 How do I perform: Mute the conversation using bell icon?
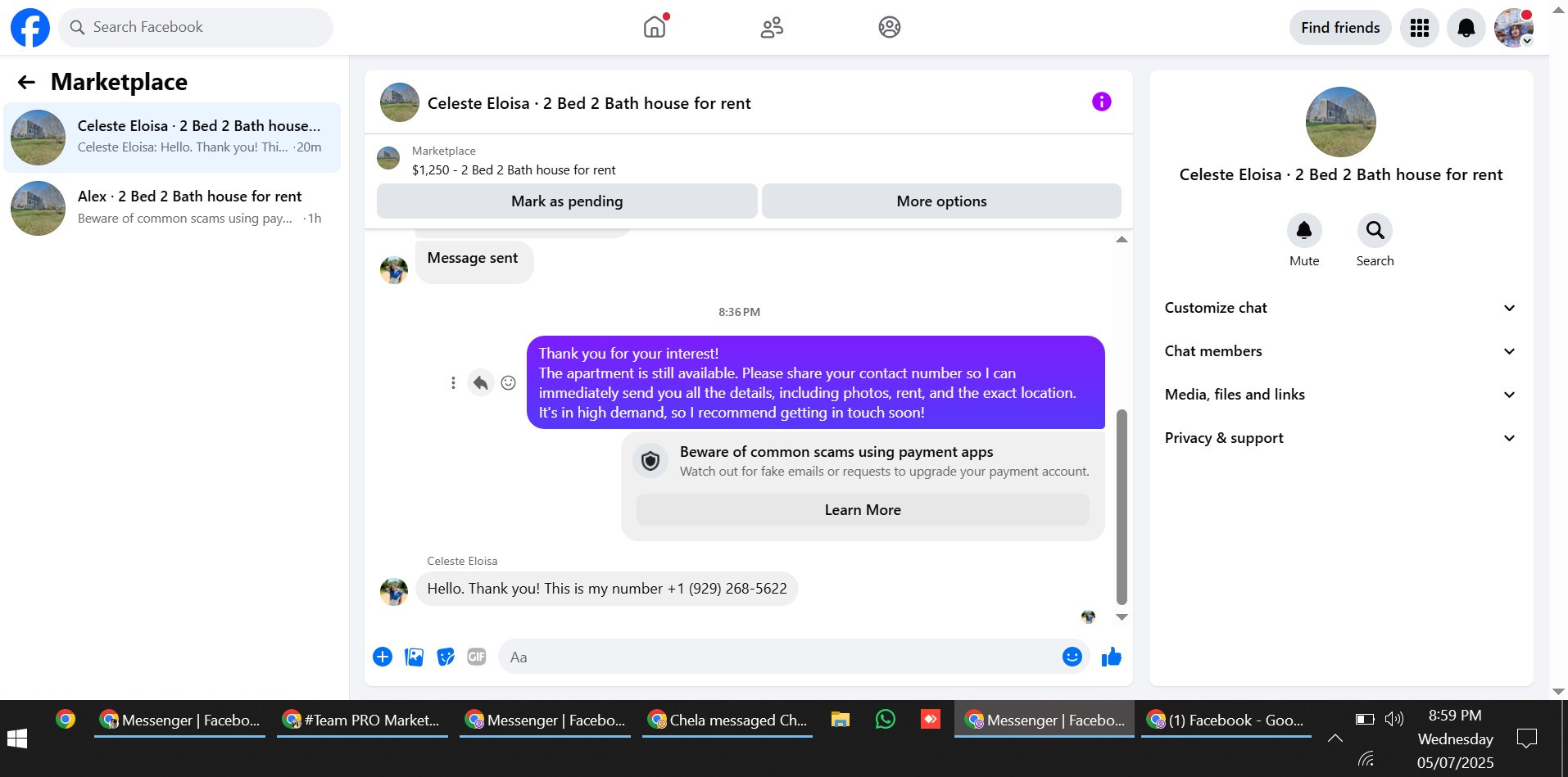click(1304, 231)
